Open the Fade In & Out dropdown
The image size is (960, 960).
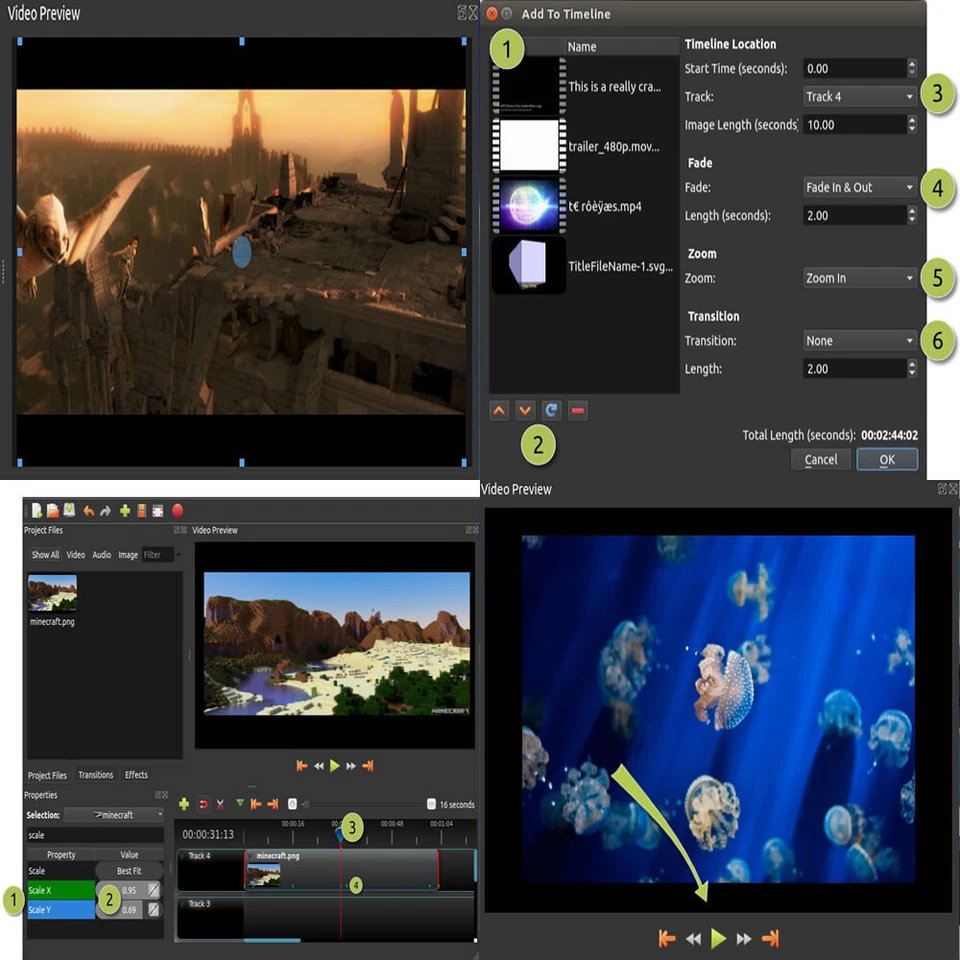pos(858,187)
